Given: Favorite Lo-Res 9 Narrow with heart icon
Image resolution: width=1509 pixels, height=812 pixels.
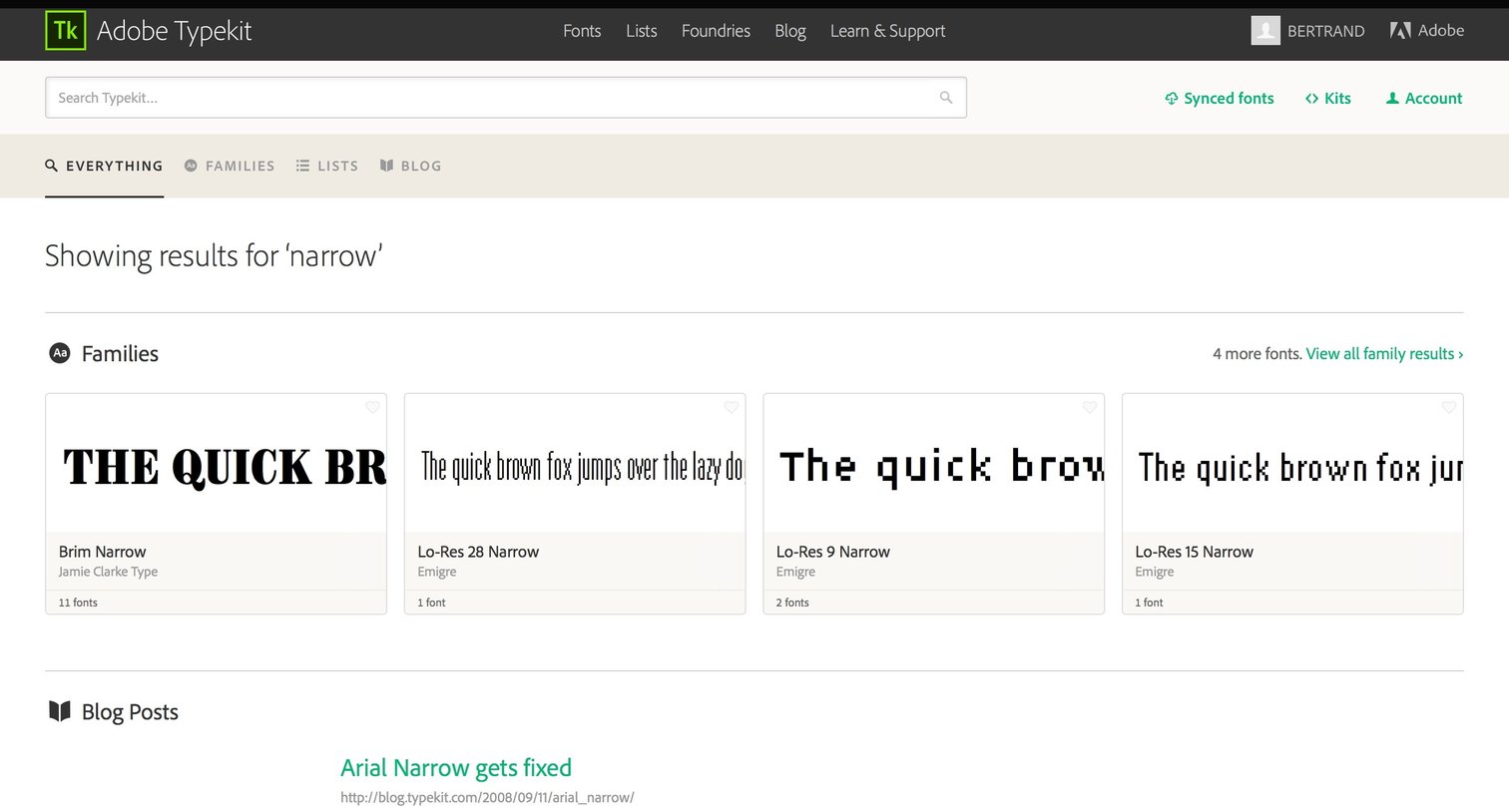Looking at the screenshot, I should [1090, 407].
